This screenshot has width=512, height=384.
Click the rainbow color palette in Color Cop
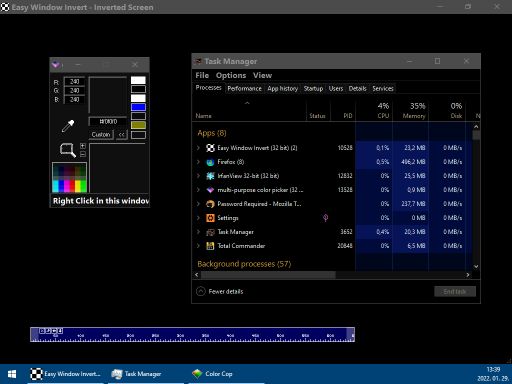(69, 177)
